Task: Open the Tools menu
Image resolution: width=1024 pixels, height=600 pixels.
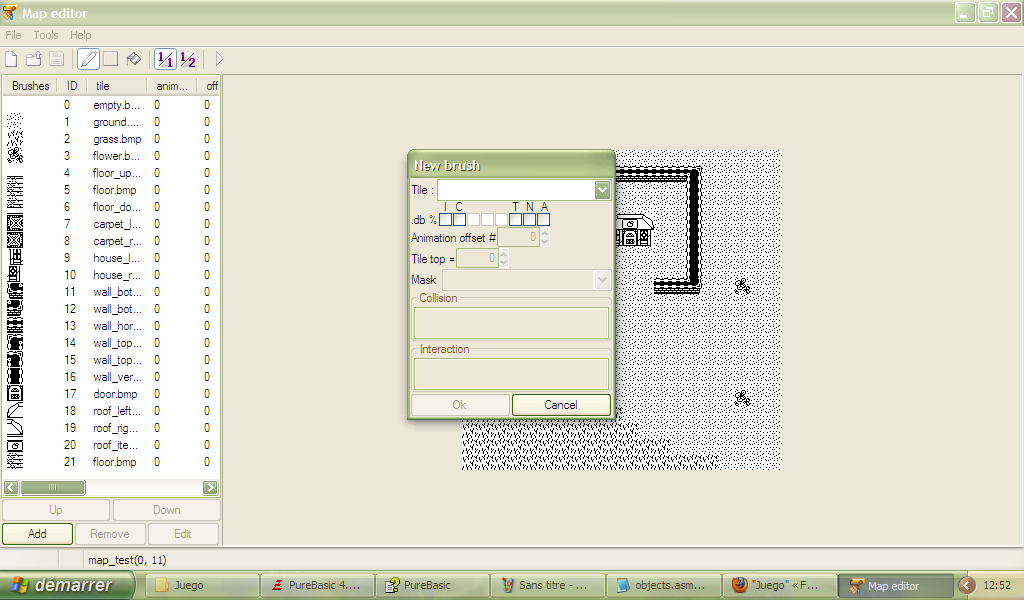Action: (46, 35)
